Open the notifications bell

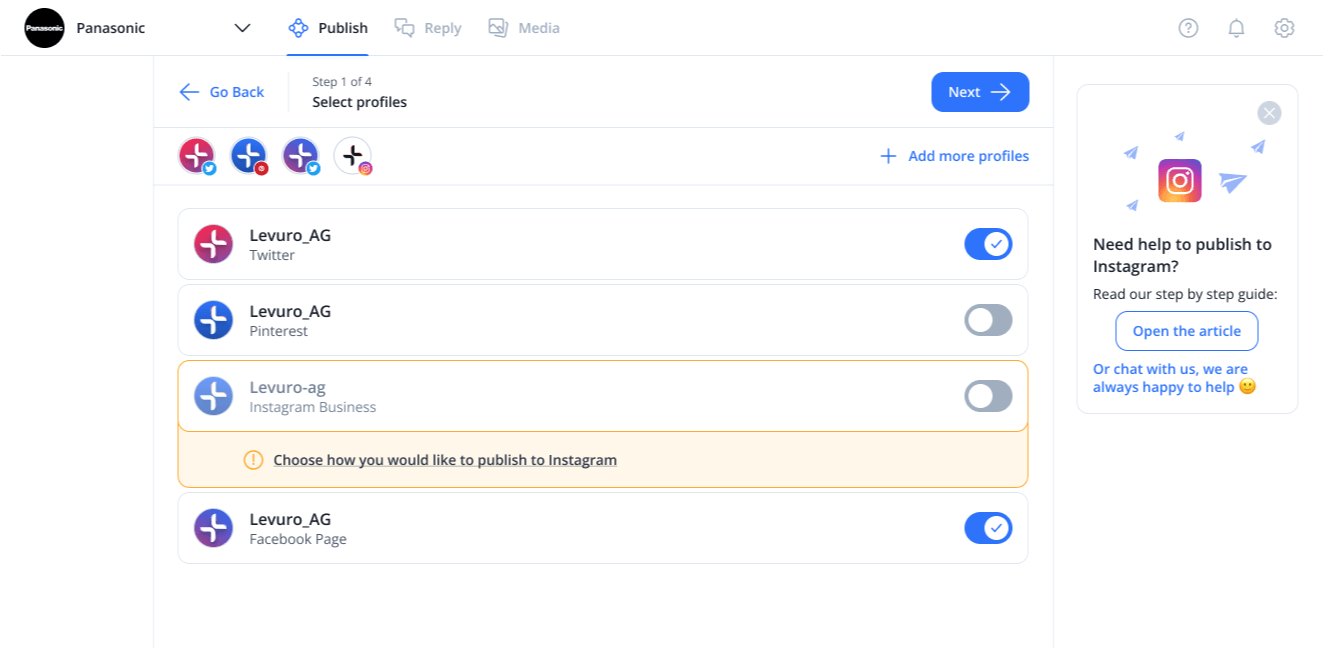coord(1236,28)
